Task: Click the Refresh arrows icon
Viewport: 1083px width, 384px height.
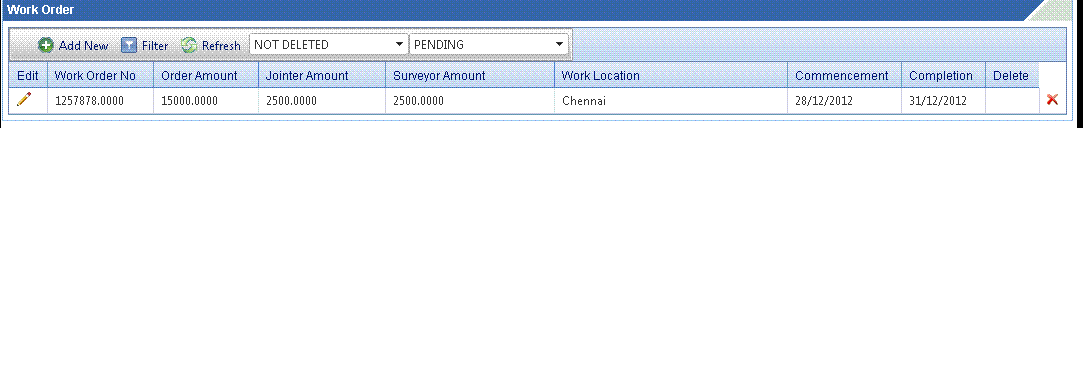Action: 189,46
